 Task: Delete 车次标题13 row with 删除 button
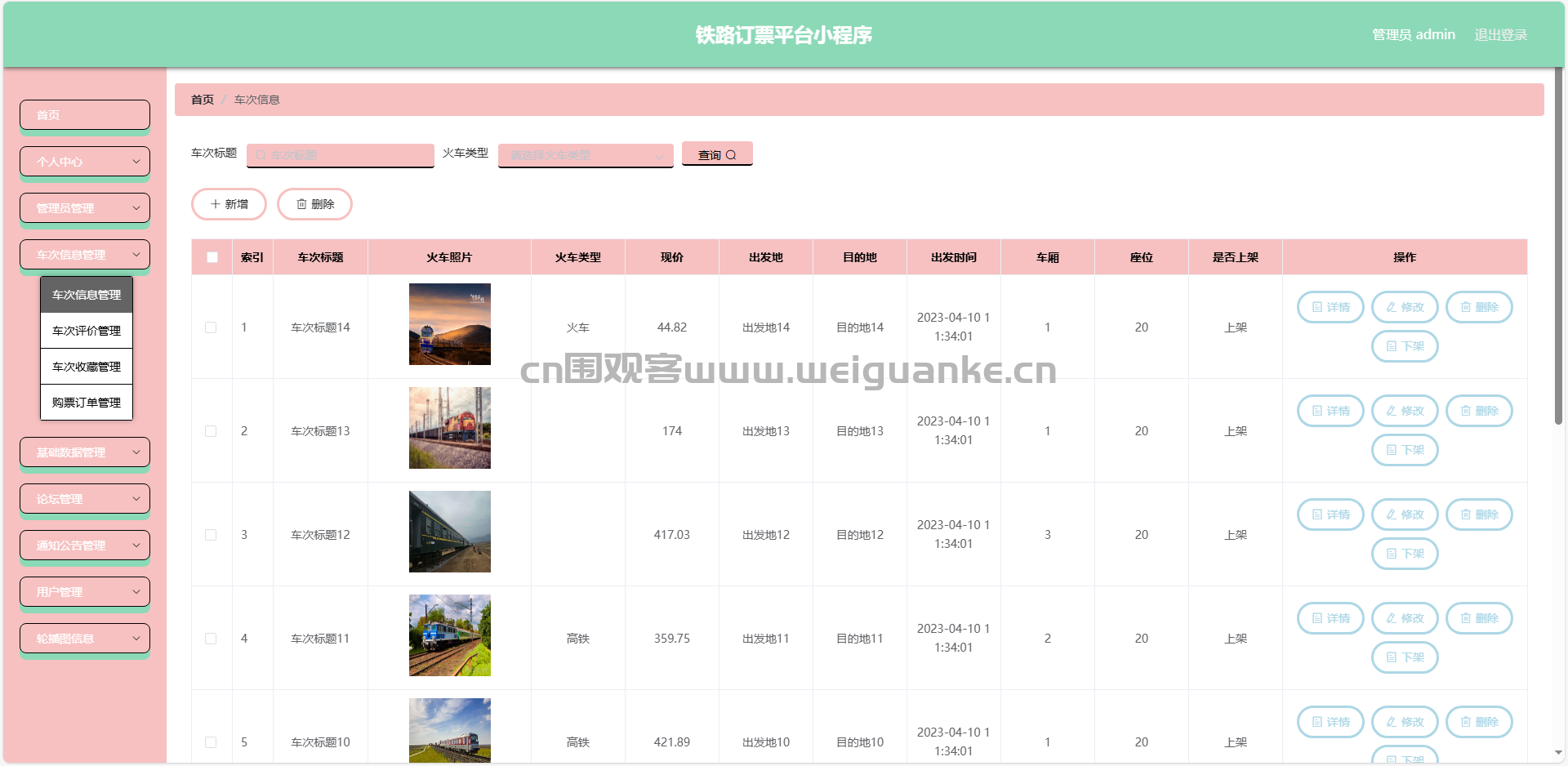tap(1479, 411)
